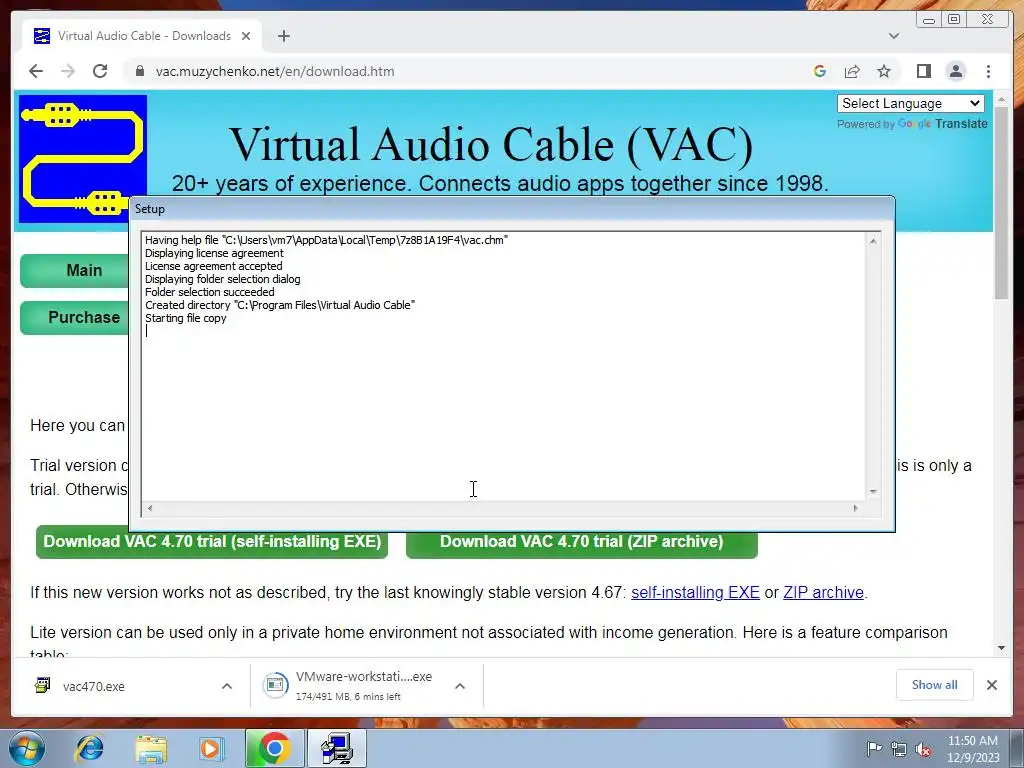The height and width of the screenshot is (768, 1024).
Task: Open the version 4.67 ZIP archive link
Action: click(x=823, y=592)
